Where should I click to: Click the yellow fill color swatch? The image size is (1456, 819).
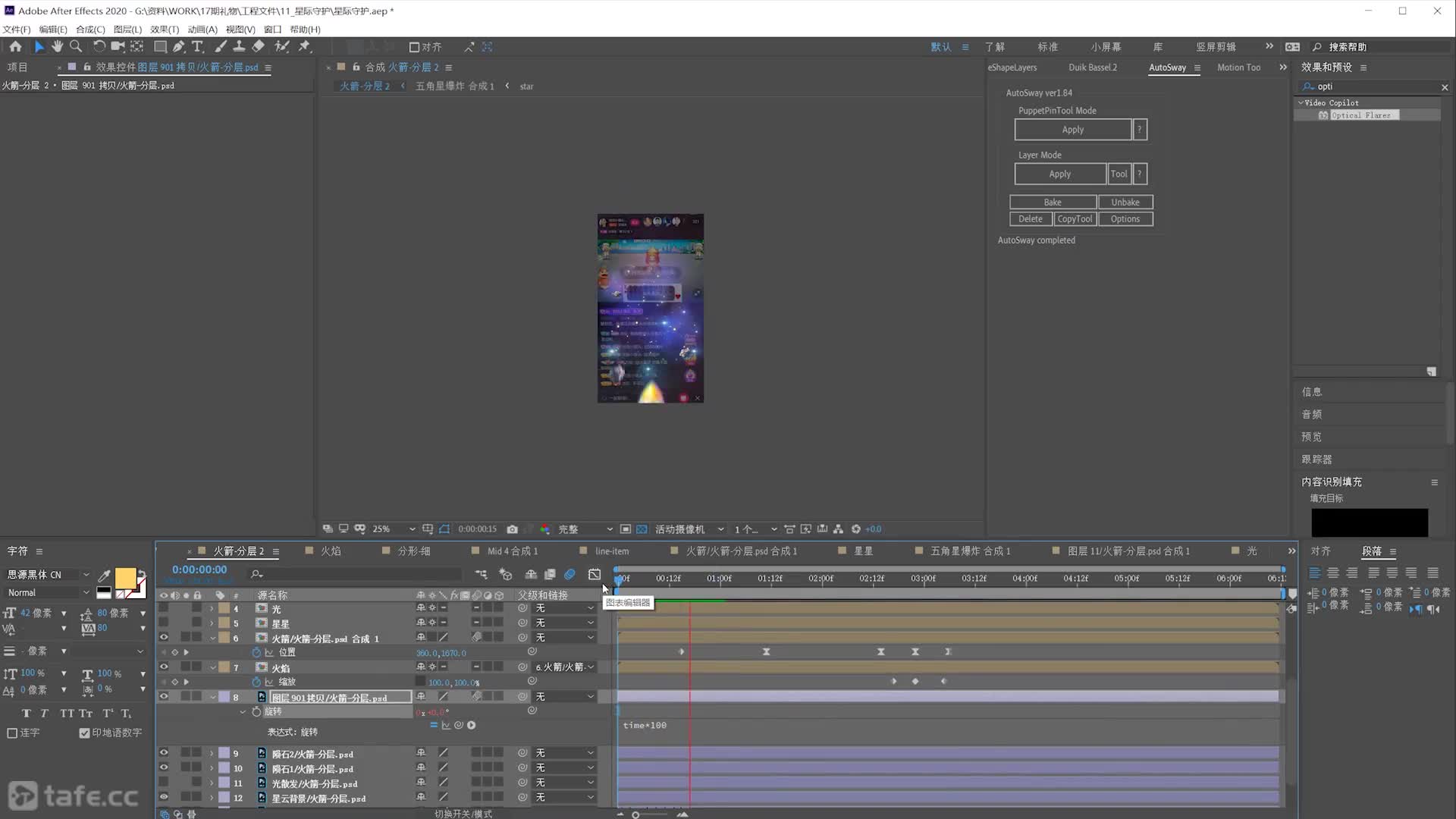125,579
